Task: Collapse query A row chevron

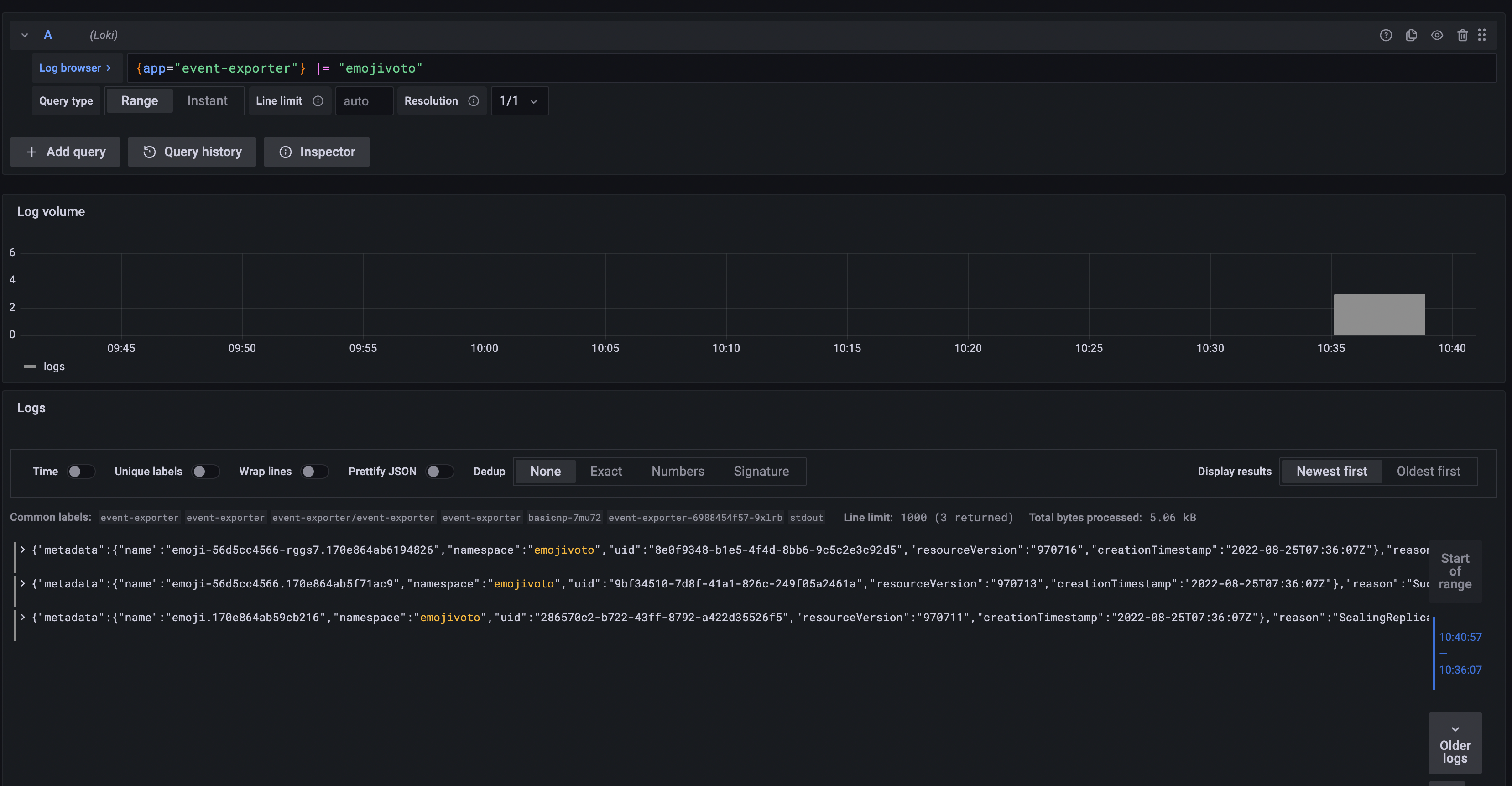Action: (25, 35)
